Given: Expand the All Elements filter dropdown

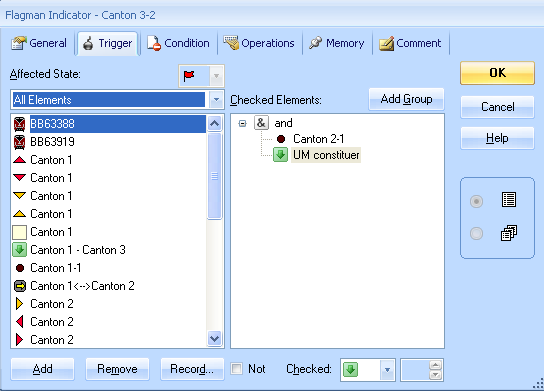Looking at the screenshot, I should coord(216,100).
